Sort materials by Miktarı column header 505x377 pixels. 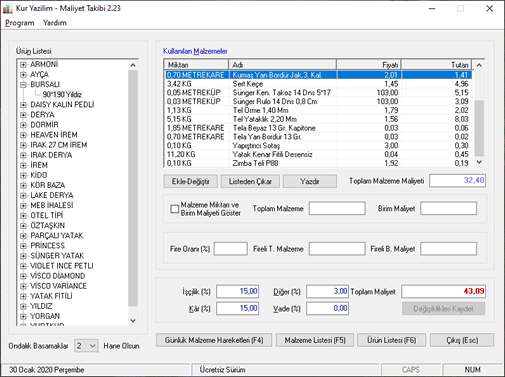point(196,65)
